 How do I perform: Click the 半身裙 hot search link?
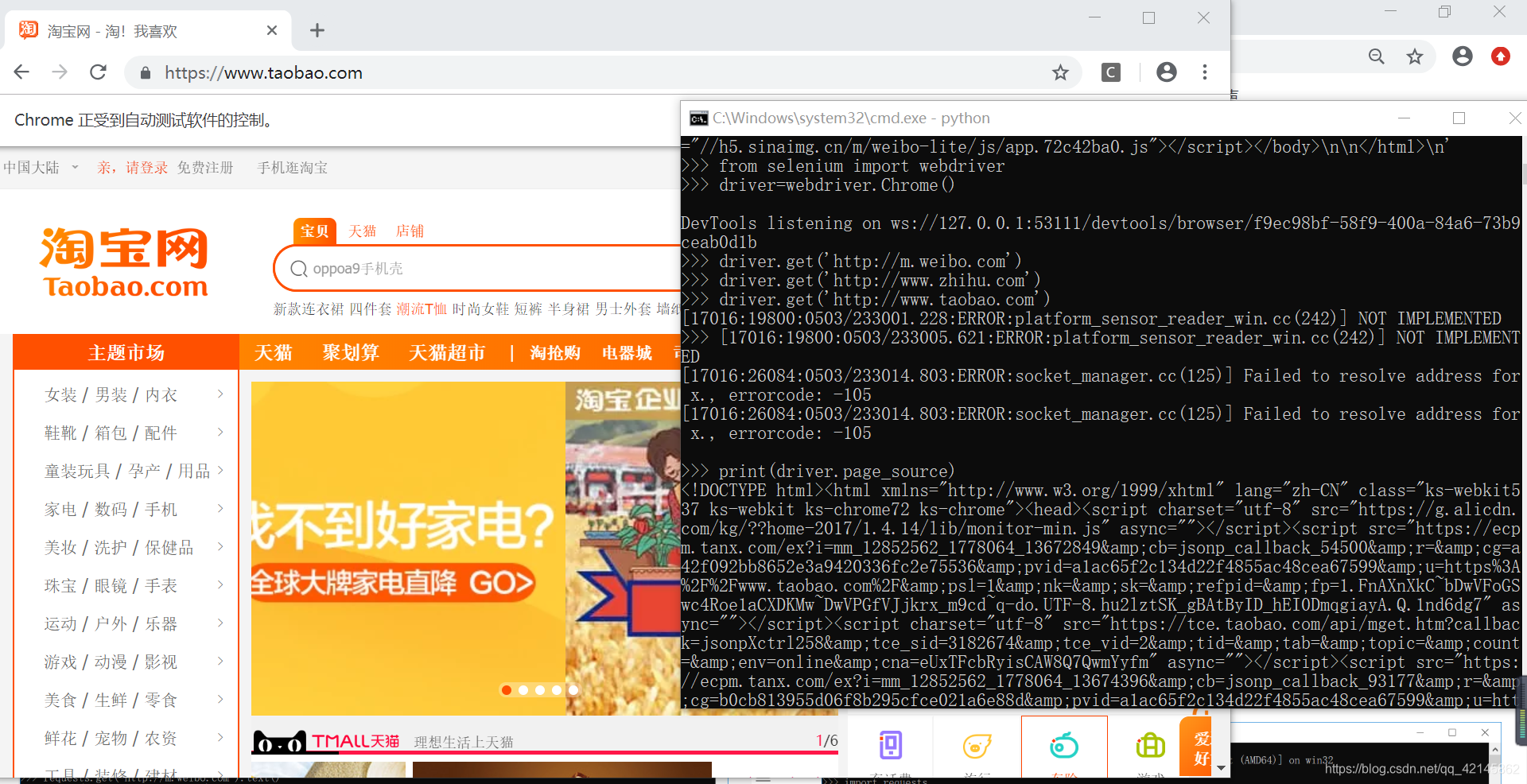(x=569, y=309)
